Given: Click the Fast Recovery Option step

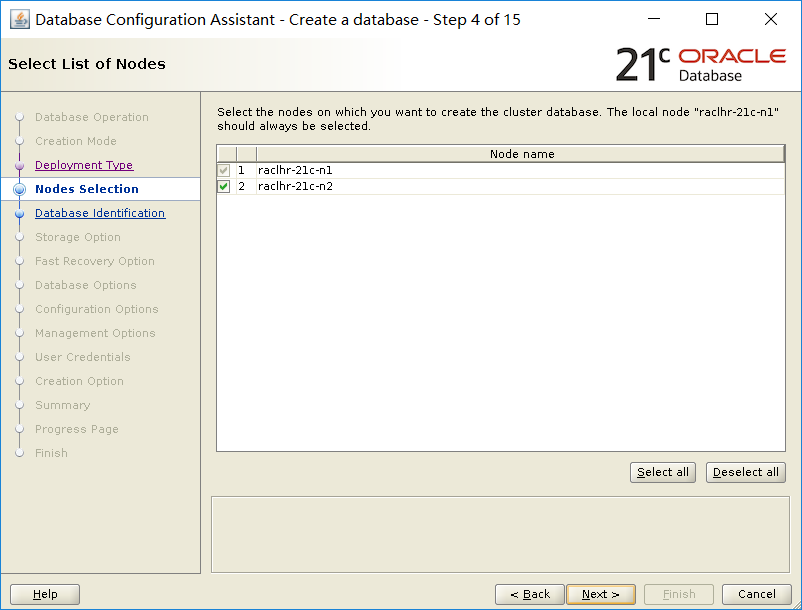Looking at the screenshot, I should [x=95, y=261].
